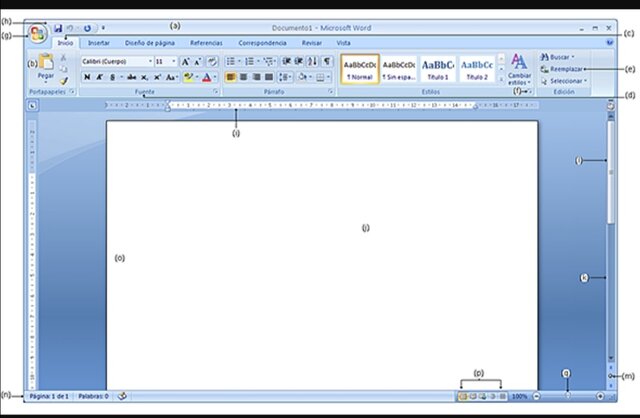Increase font size with large A
This screenshot has height=418, width=640.
pyautogui.click(x=185, y=62)
